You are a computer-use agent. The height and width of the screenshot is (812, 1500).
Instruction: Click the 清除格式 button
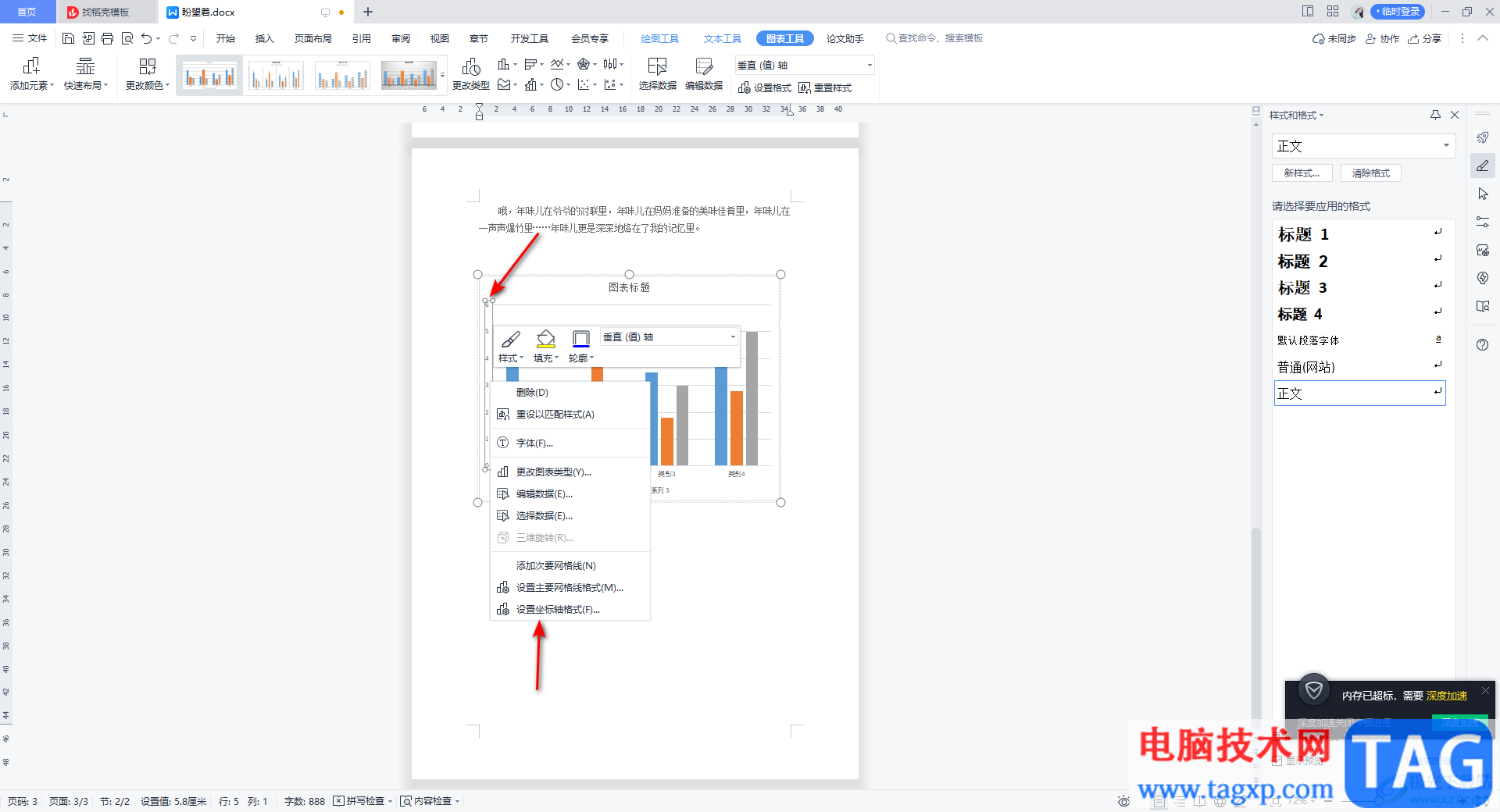coord(1370,173)
